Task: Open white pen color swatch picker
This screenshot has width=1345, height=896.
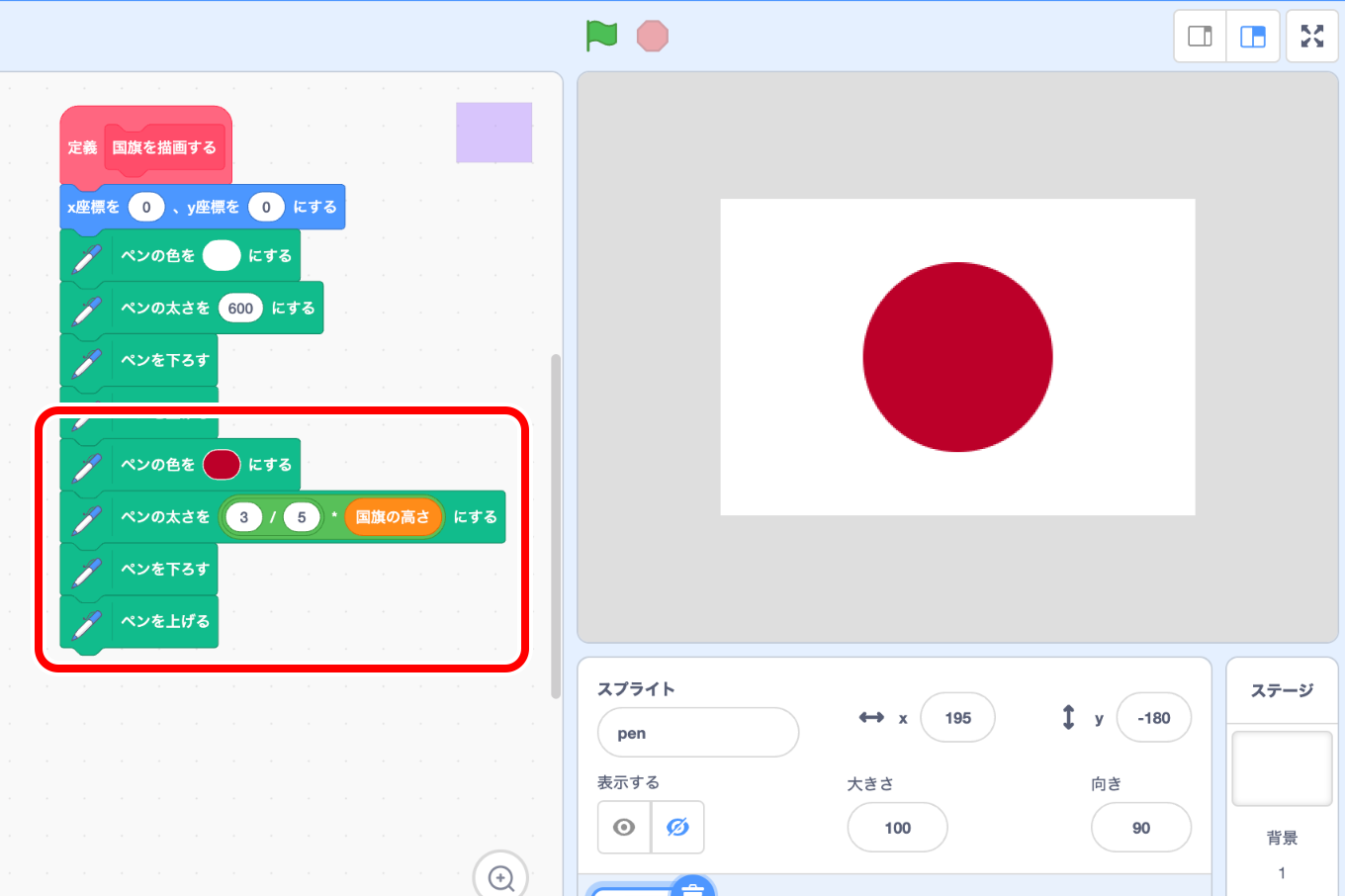Action: pos(222,256)
